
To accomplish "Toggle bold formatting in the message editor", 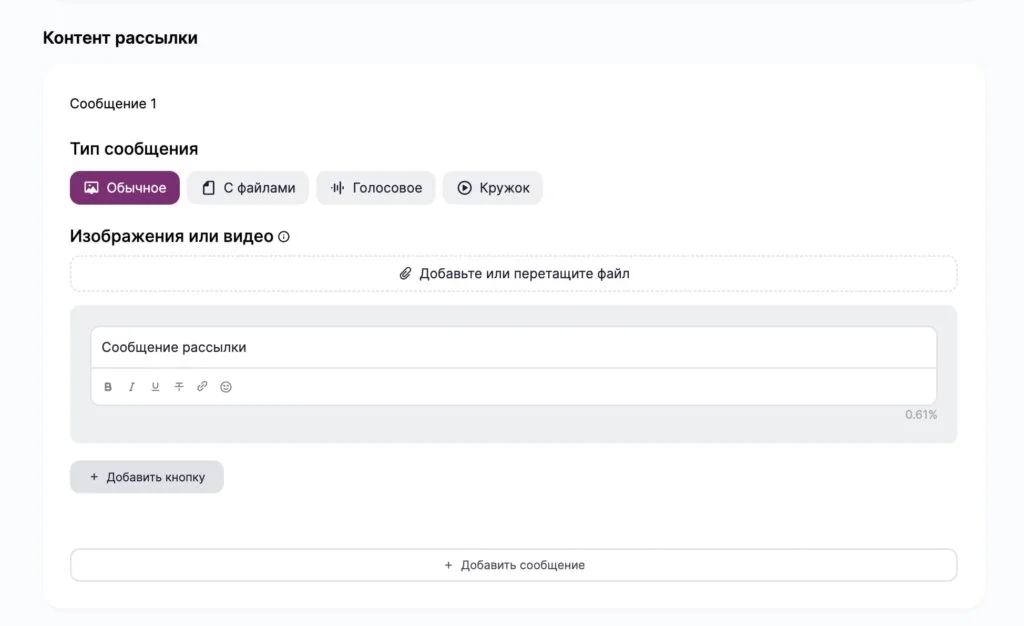I will click(x=108, y=387).
